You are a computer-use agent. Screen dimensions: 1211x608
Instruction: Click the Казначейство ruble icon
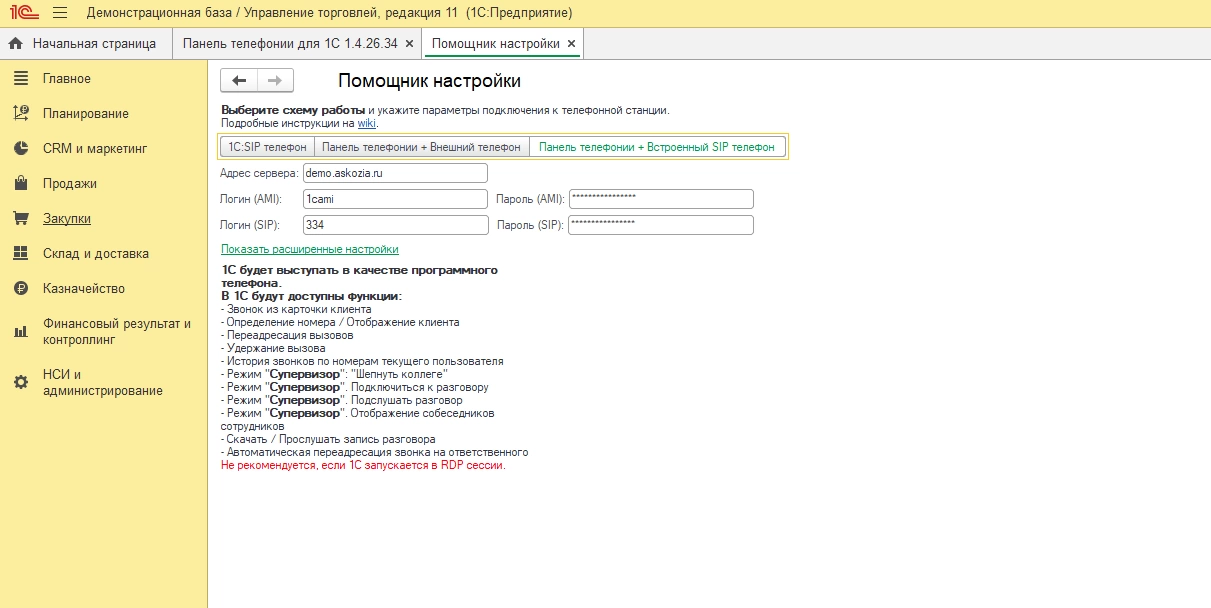coord(21,288)
